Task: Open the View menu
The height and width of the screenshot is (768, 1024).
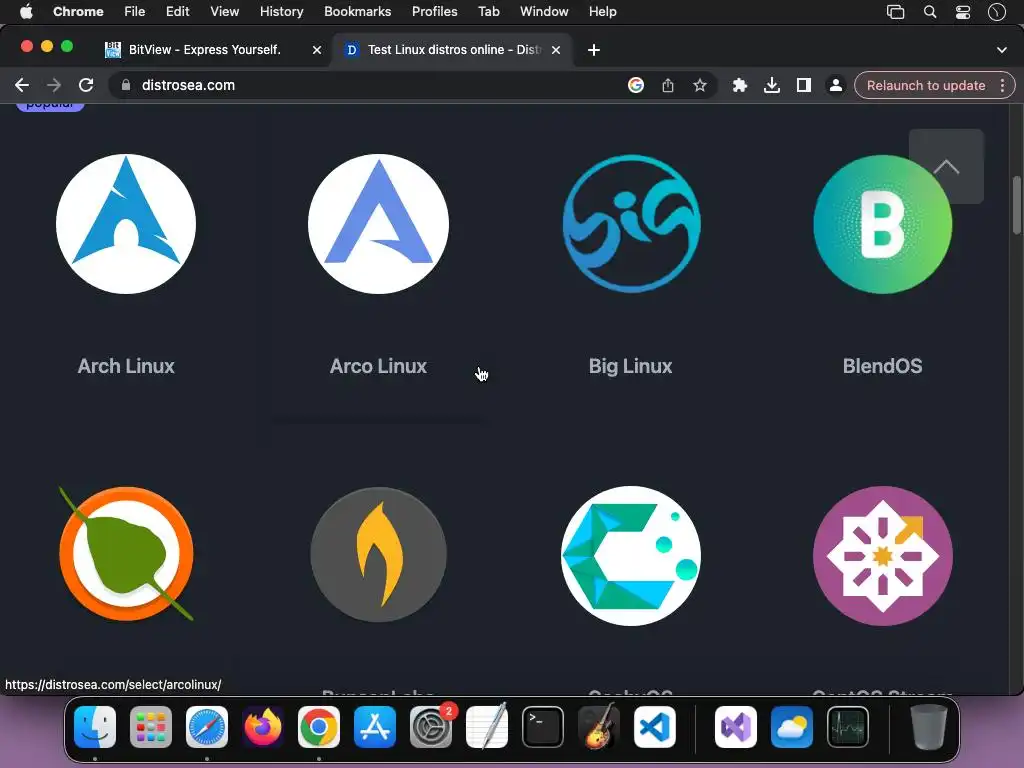Action: click(224, 12)
